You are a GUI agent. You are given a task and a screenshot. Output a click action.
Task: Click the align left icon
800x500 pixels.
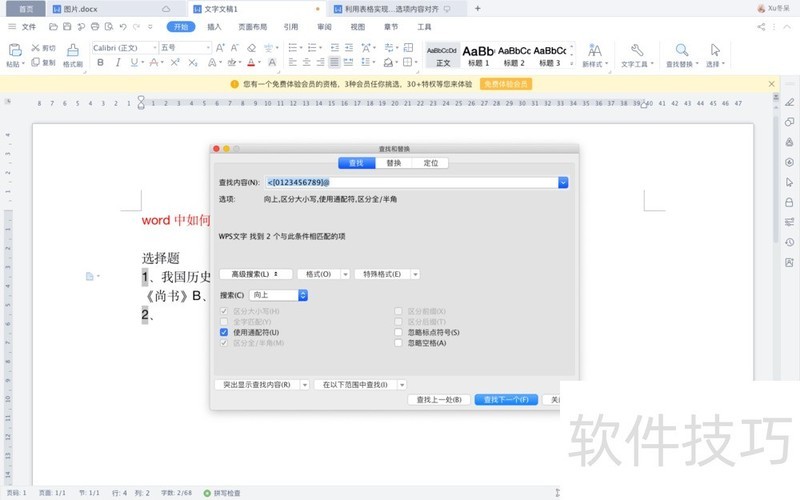click(x=292, y=62)
